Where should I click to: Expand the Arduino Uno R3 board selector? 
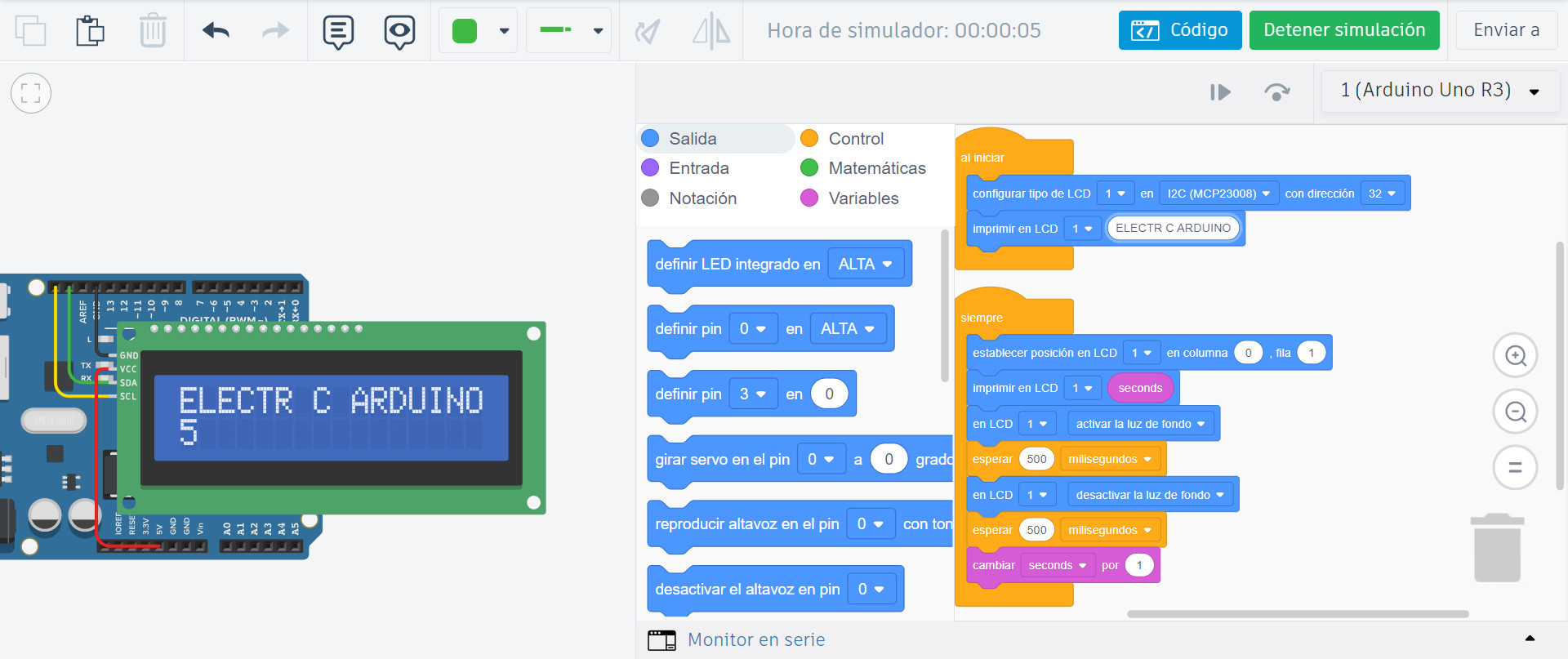click(1440, 91)
